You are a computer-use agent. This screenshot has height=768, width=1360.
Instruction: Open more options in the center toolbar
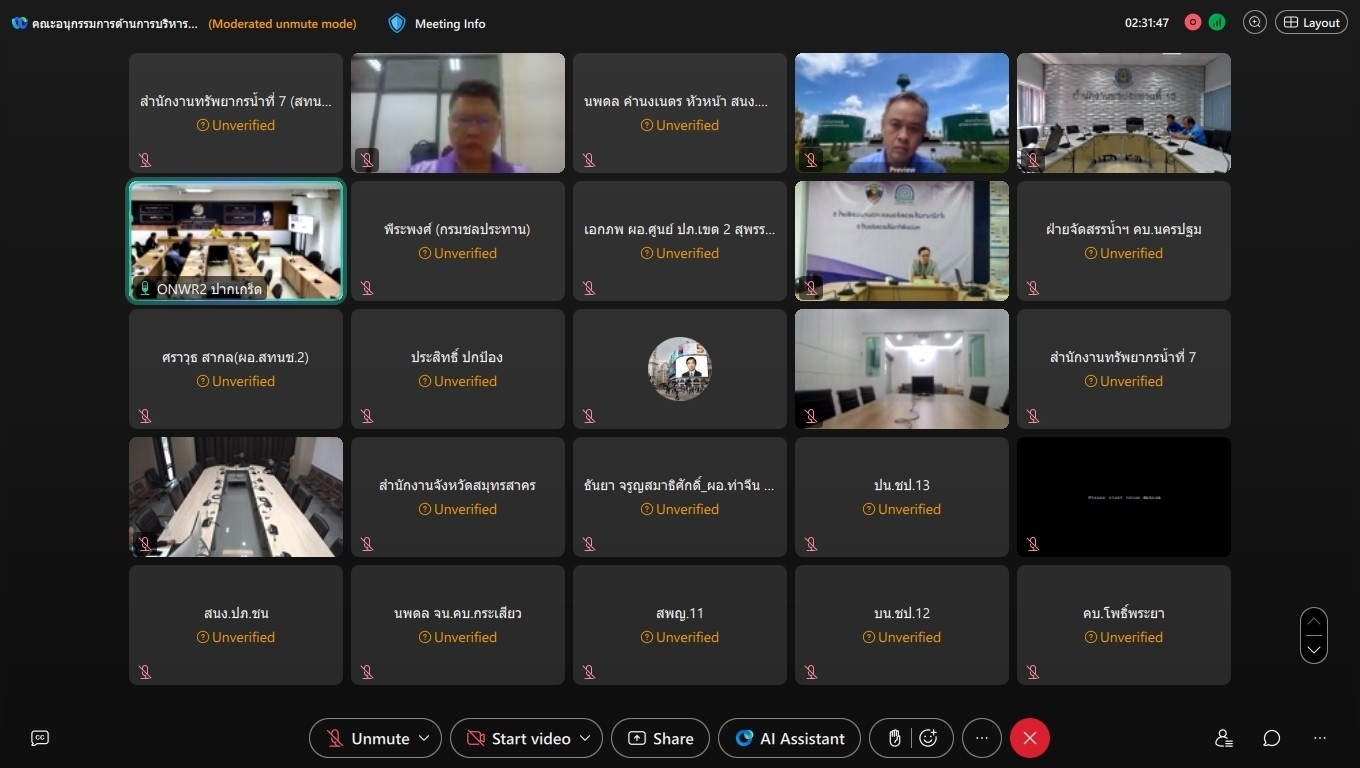tap(982, 738)
